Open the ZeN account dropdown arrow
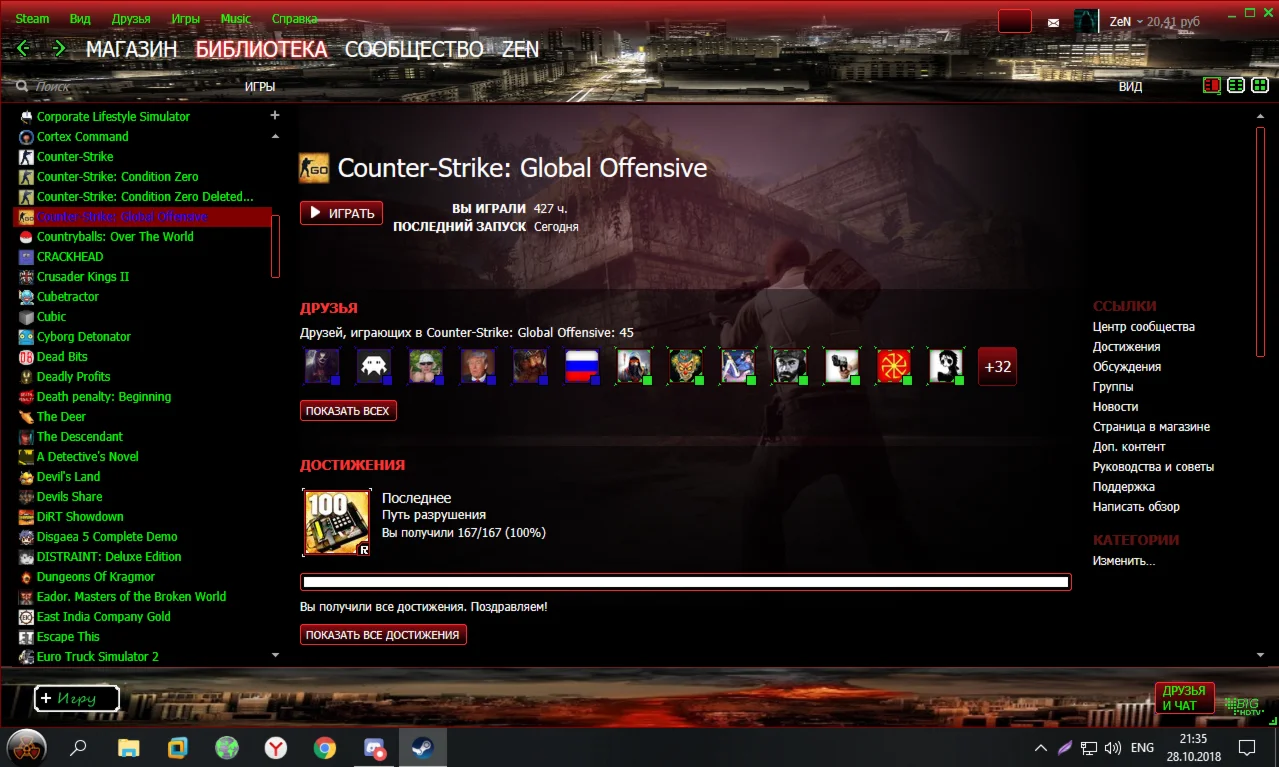 pos(1139,21)
